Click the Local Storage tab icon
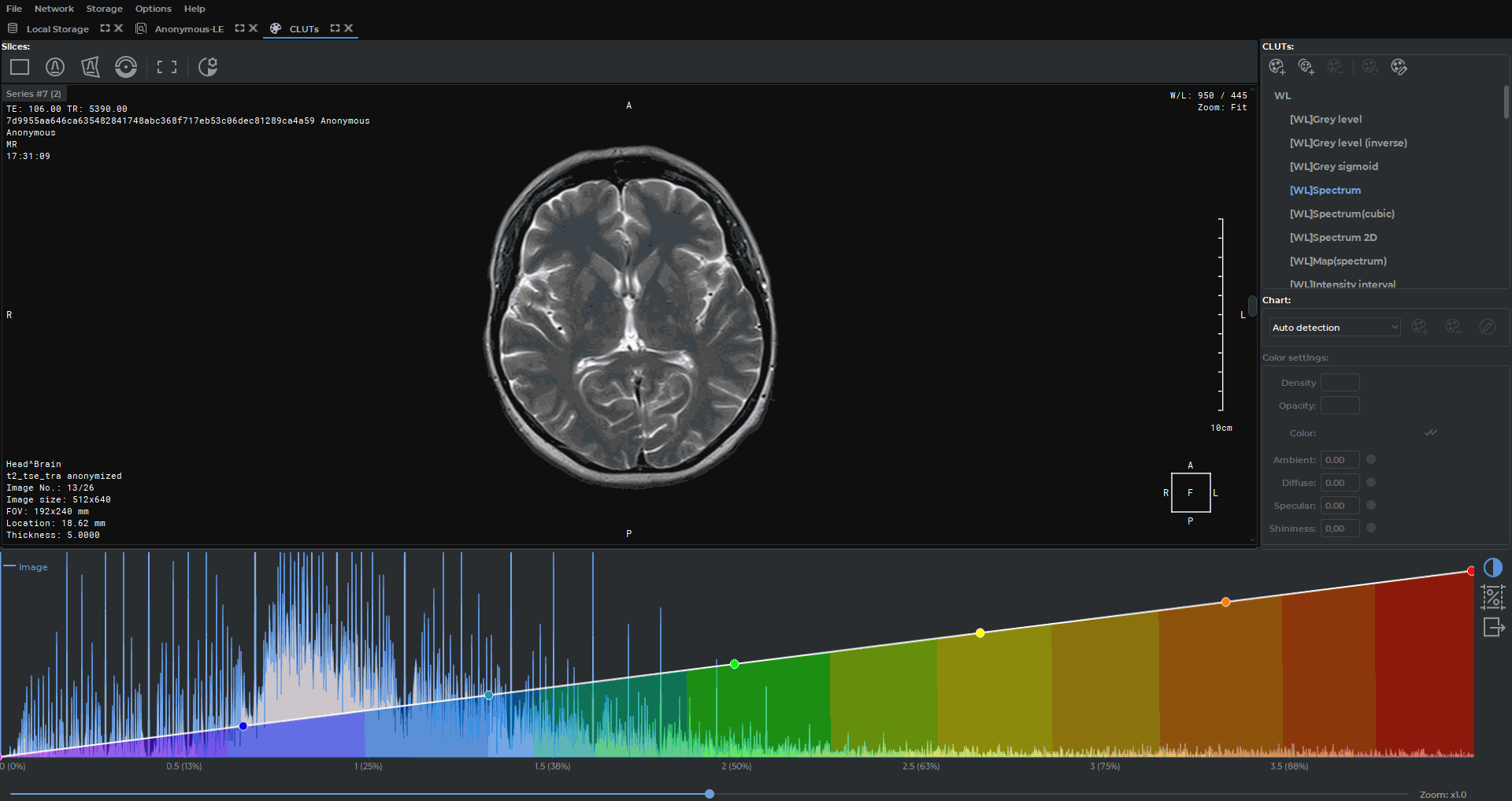1512x801 pixels. pos(13,28)
